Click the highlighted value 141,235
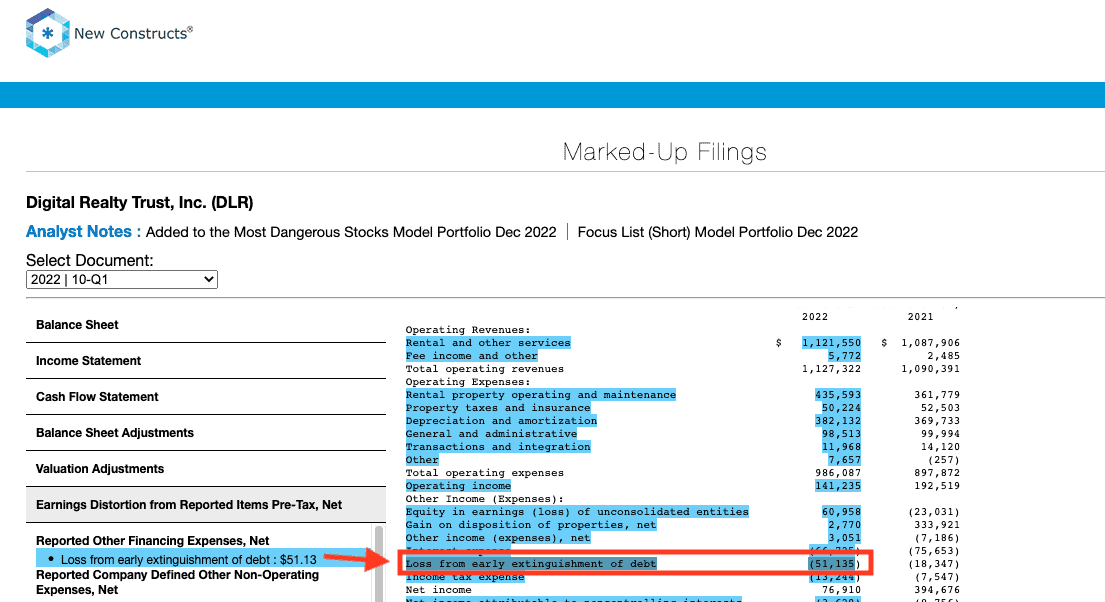The image size is (1105, 602). coord(838,486)
